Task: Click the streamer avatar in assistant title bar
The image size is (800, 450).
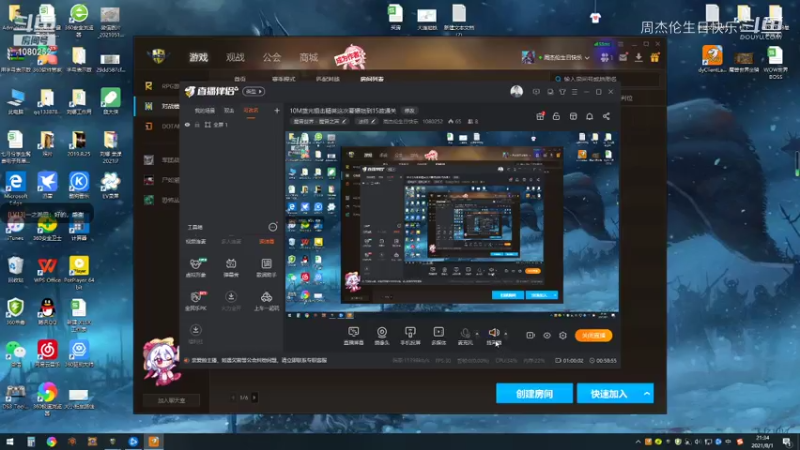Action: 516,91
